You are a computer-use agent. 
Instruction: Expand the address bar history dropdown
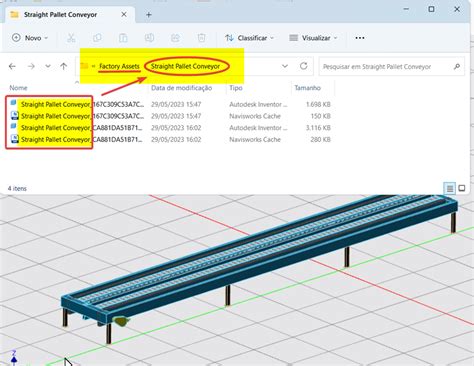tap(285, 66)
